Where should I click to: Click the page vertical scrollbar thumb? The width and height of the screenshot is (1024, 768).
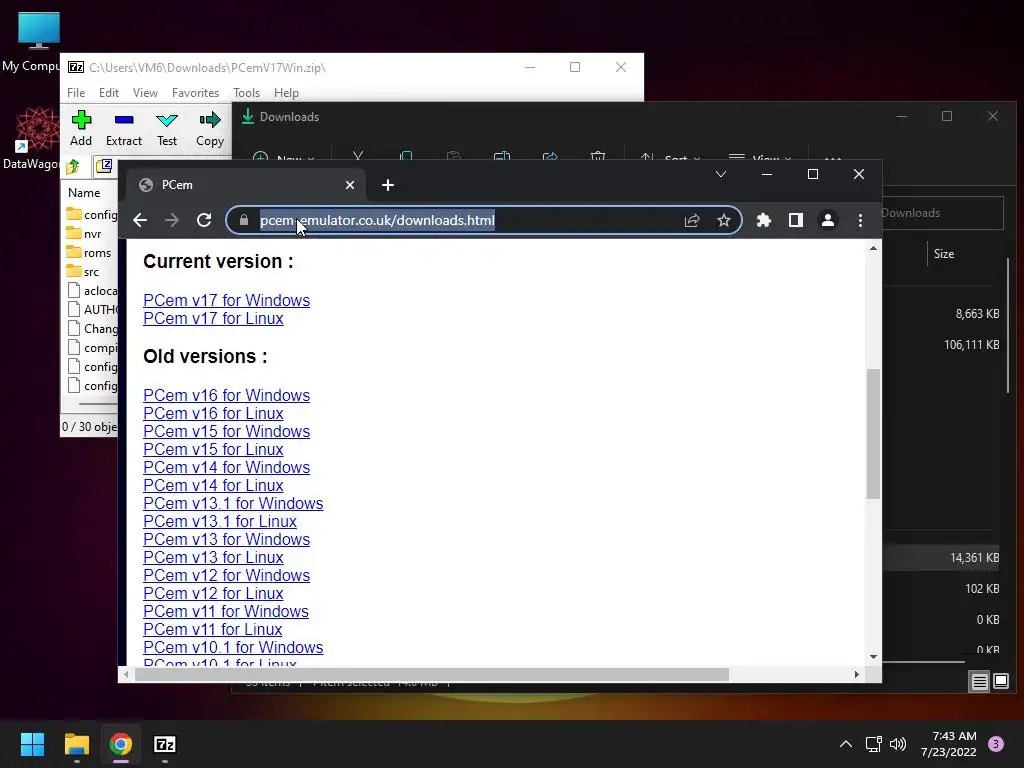(873, 434)
